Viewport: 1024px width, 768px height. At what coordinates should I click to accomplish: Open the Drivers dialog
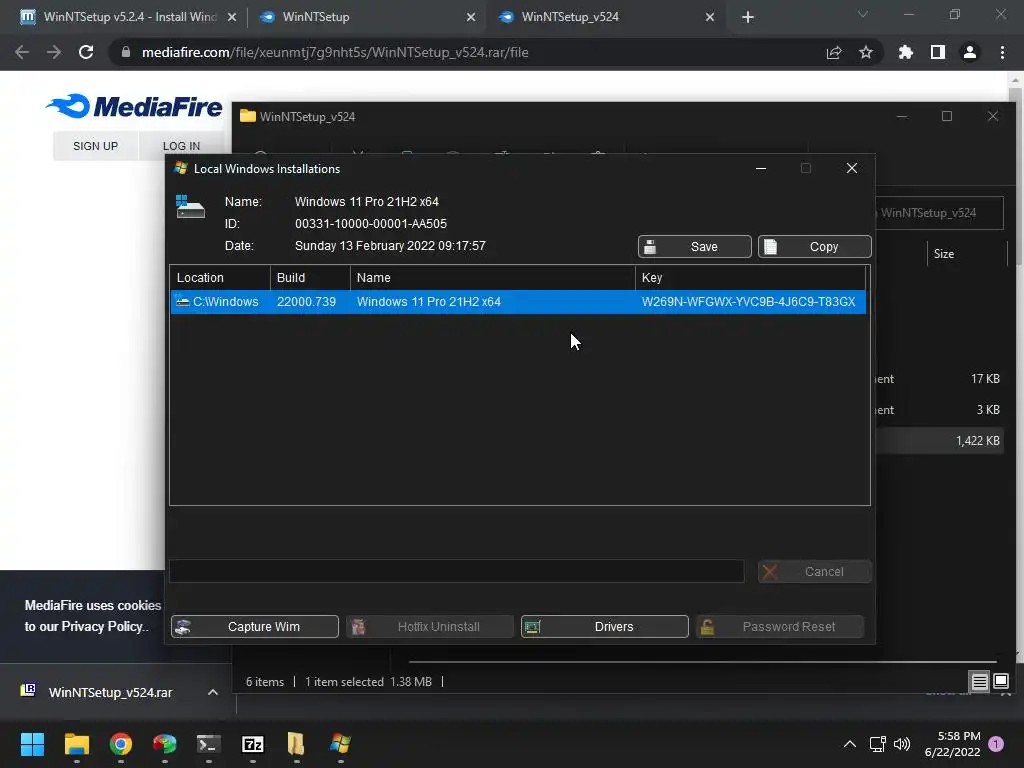604,626
